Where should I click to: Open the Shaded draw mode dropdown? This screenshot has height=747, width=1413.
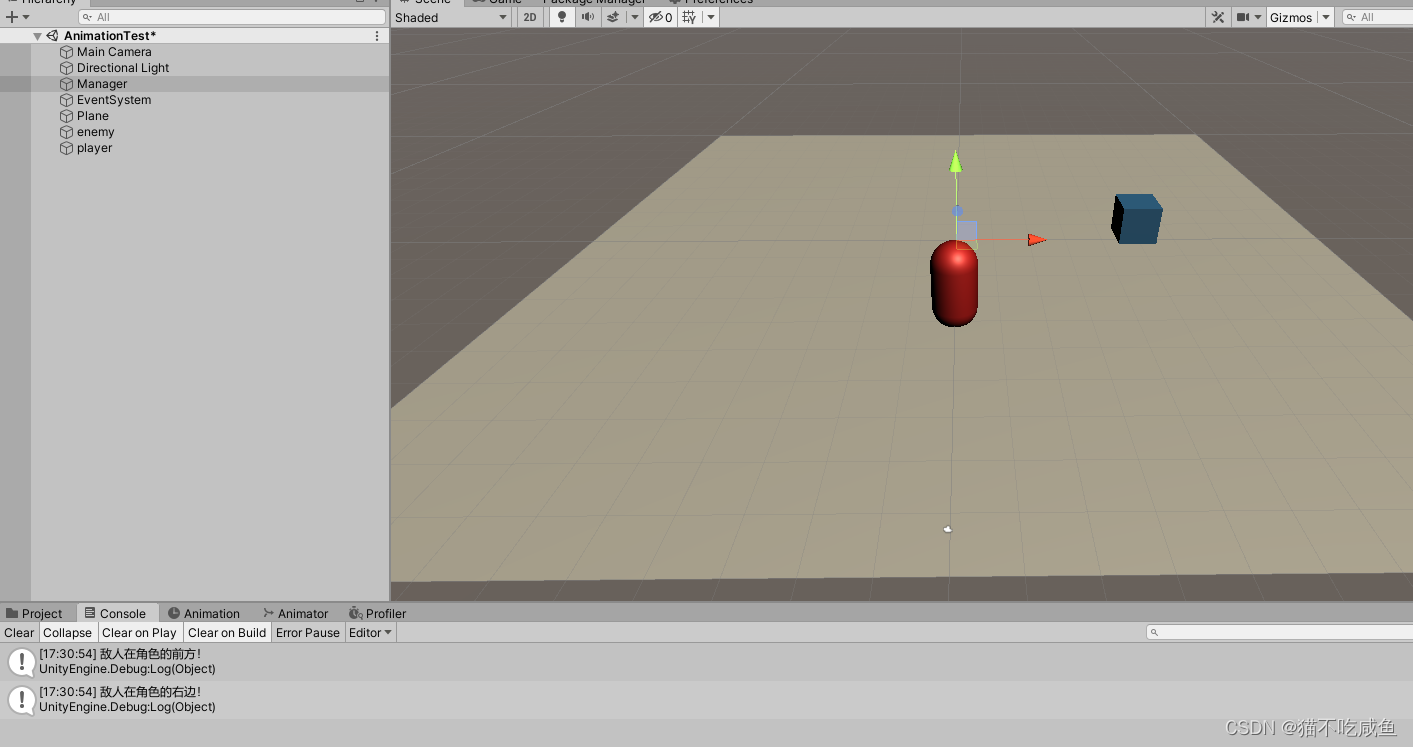pyautogui.click(x=451, y=17)
